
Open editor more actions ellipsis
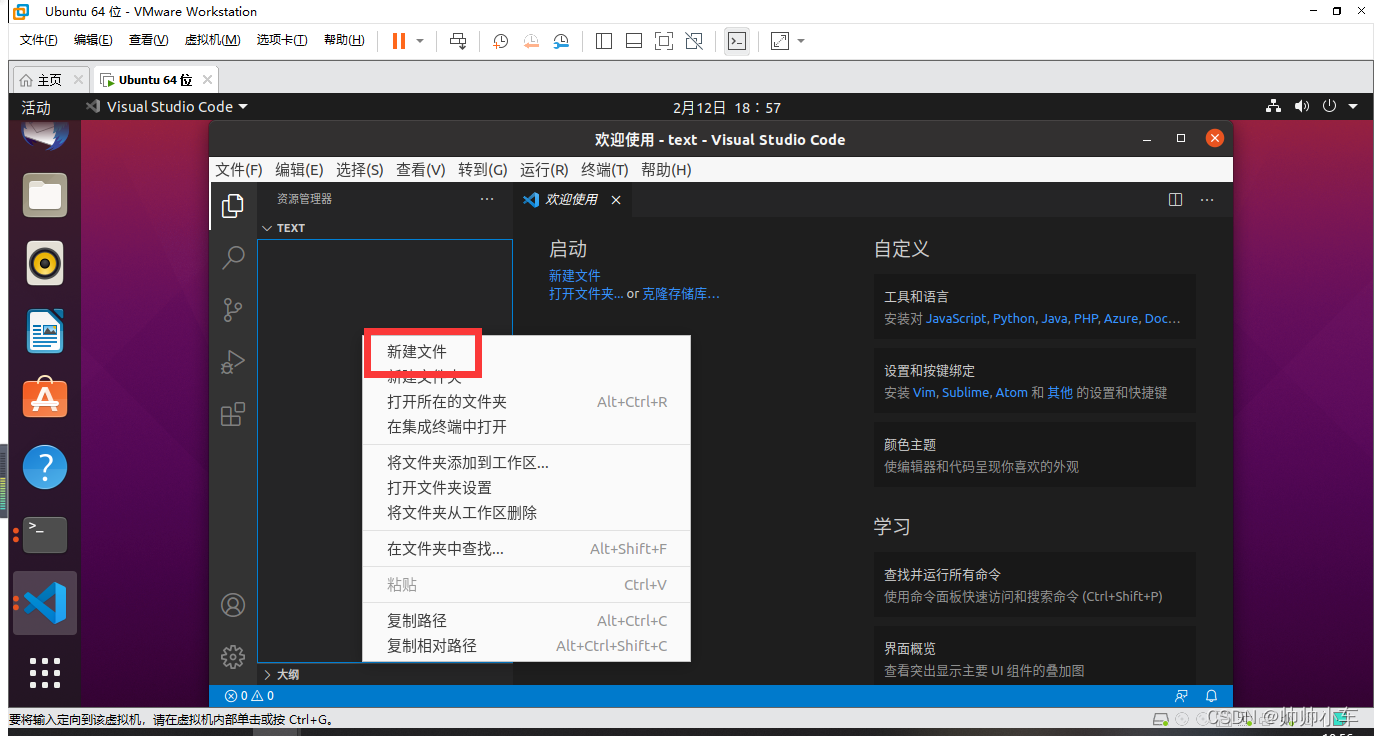click(x=1208, y=199)
